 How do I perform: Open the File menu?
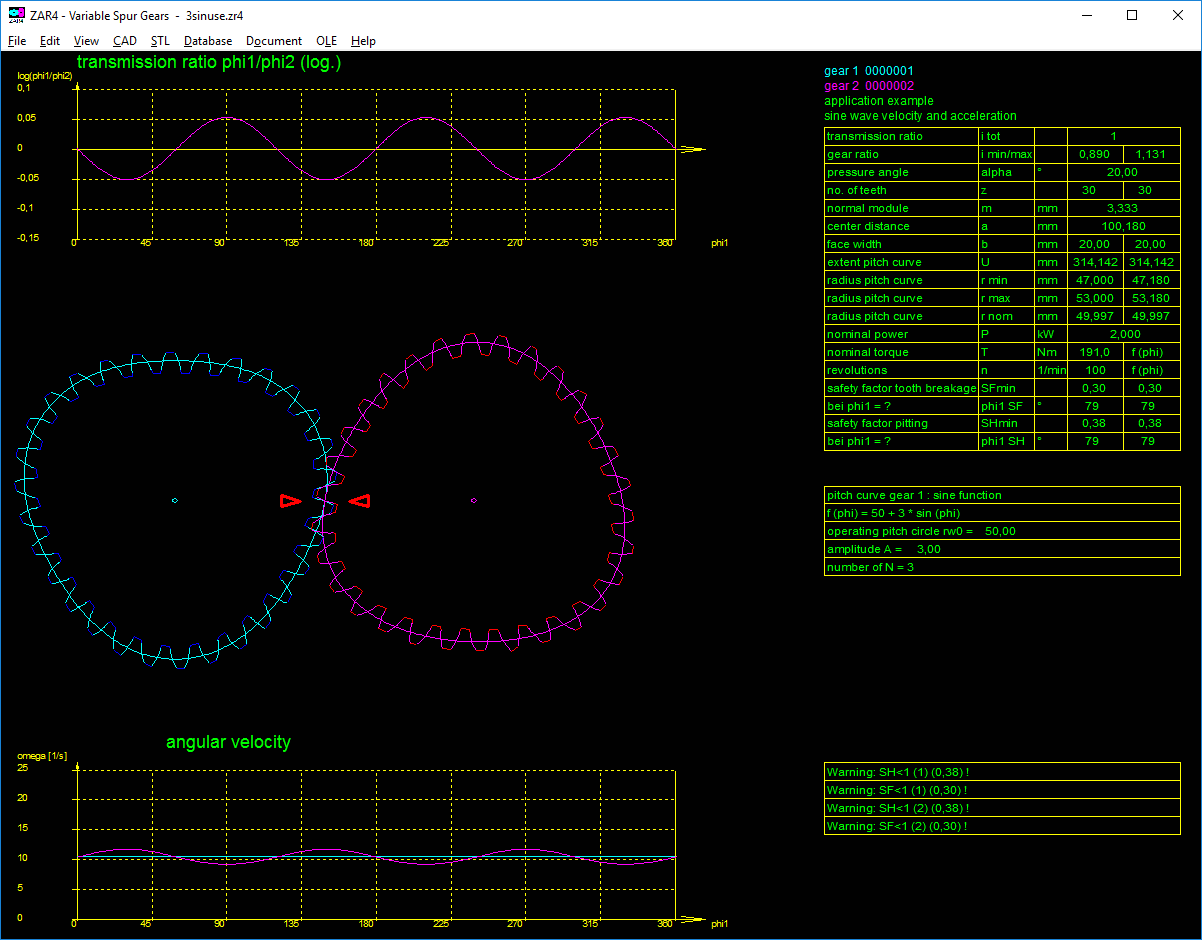coord(17,41)
